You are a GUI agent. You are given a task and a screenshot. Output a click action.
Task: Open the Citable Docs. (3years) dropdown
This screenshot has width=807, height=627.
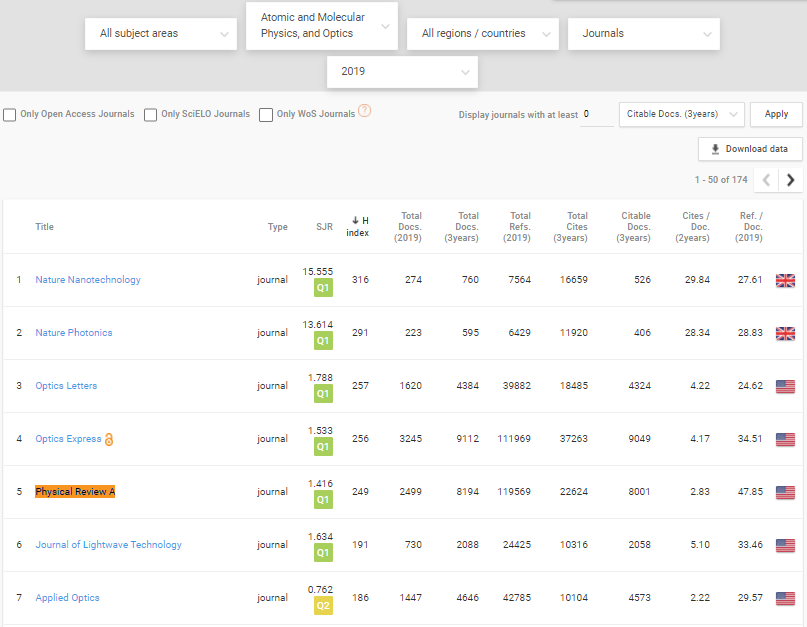[x=681, y=114]
